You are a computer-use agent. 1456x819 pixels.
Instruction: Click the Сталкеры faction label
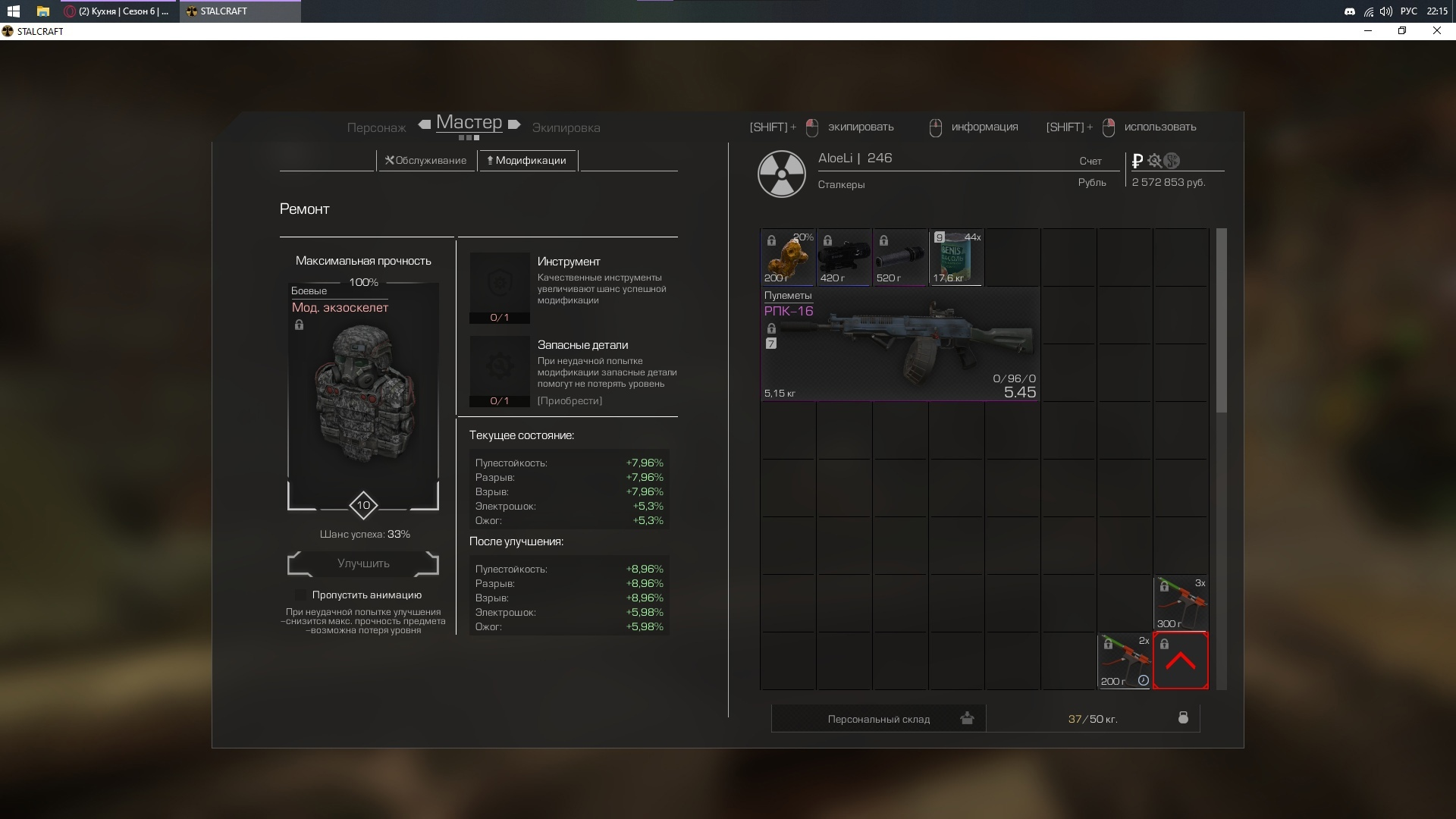click(841, 184)
